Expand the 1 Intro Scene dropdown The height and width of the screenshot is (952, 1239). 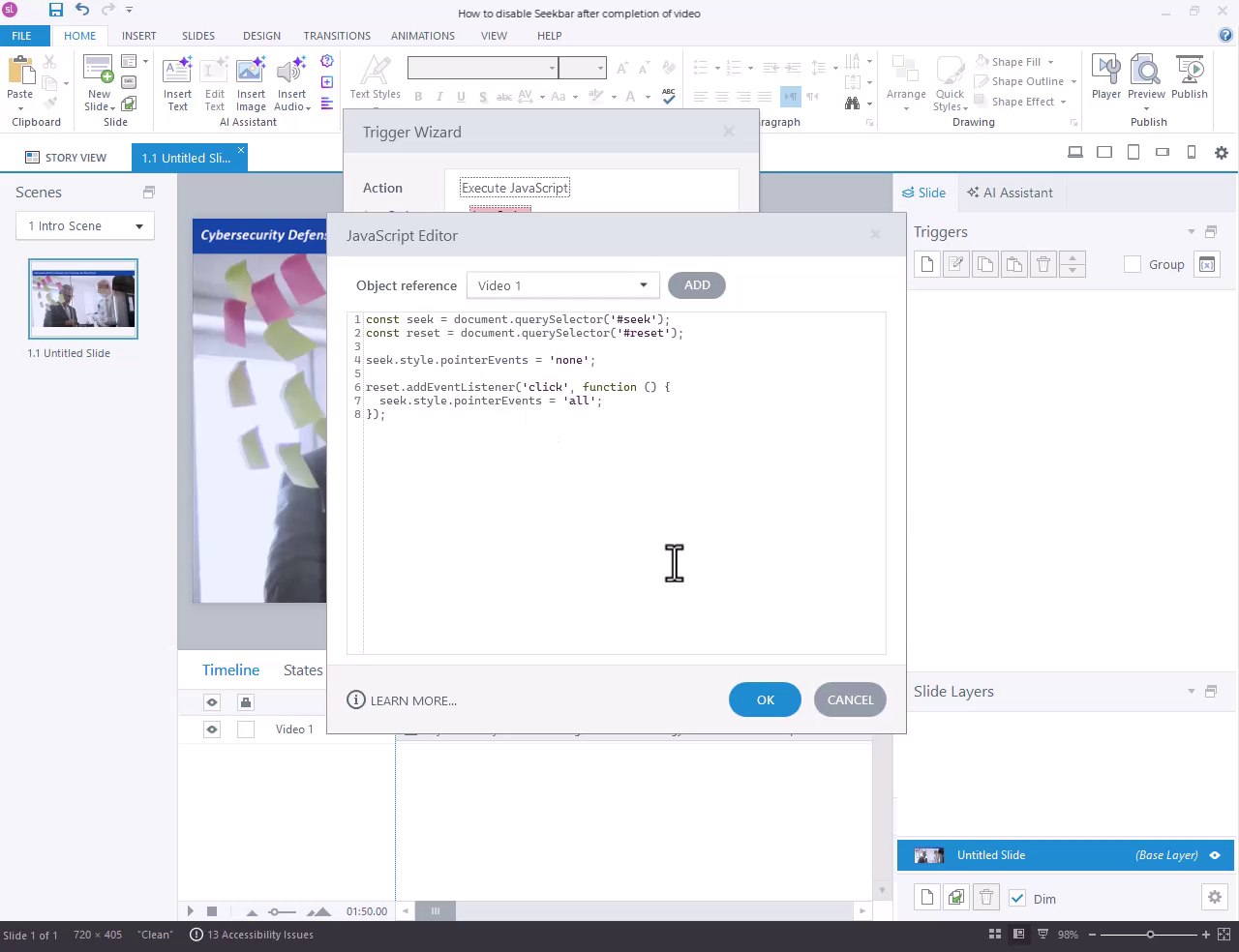point(84,226)
